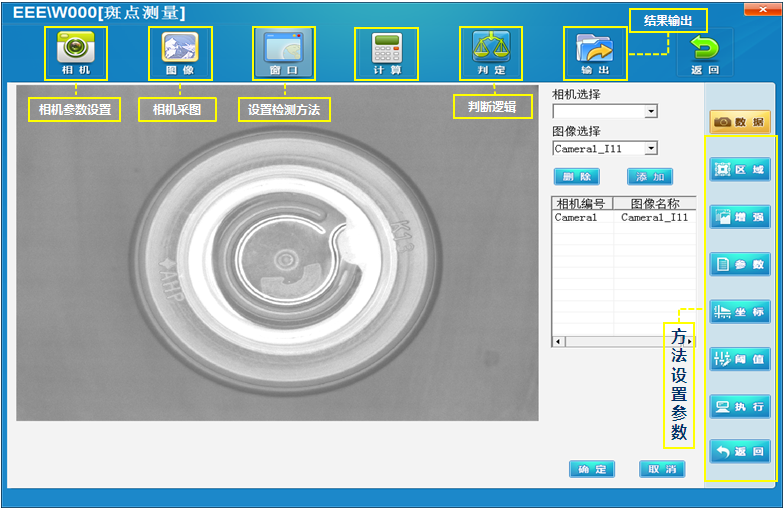Click the 确定 confirm button
Screen dimensions: 784x509
592,469
